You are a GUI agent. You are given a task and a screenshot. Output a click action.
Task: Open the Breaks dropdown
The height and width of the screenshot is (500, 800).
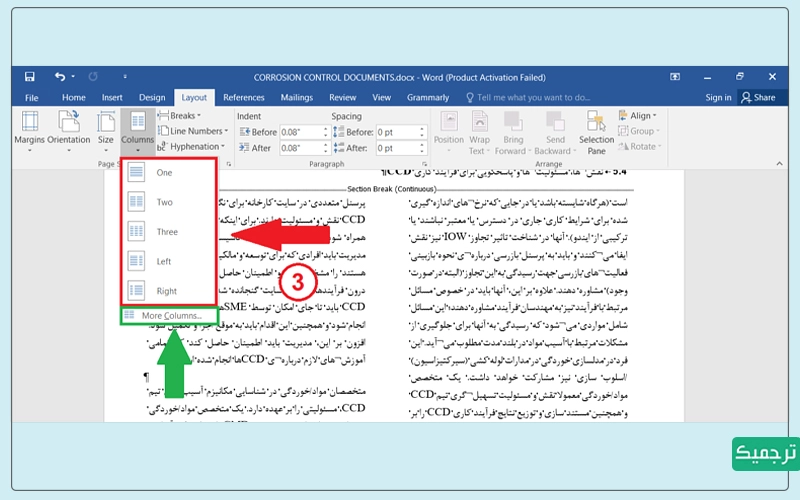coord(179,115)
